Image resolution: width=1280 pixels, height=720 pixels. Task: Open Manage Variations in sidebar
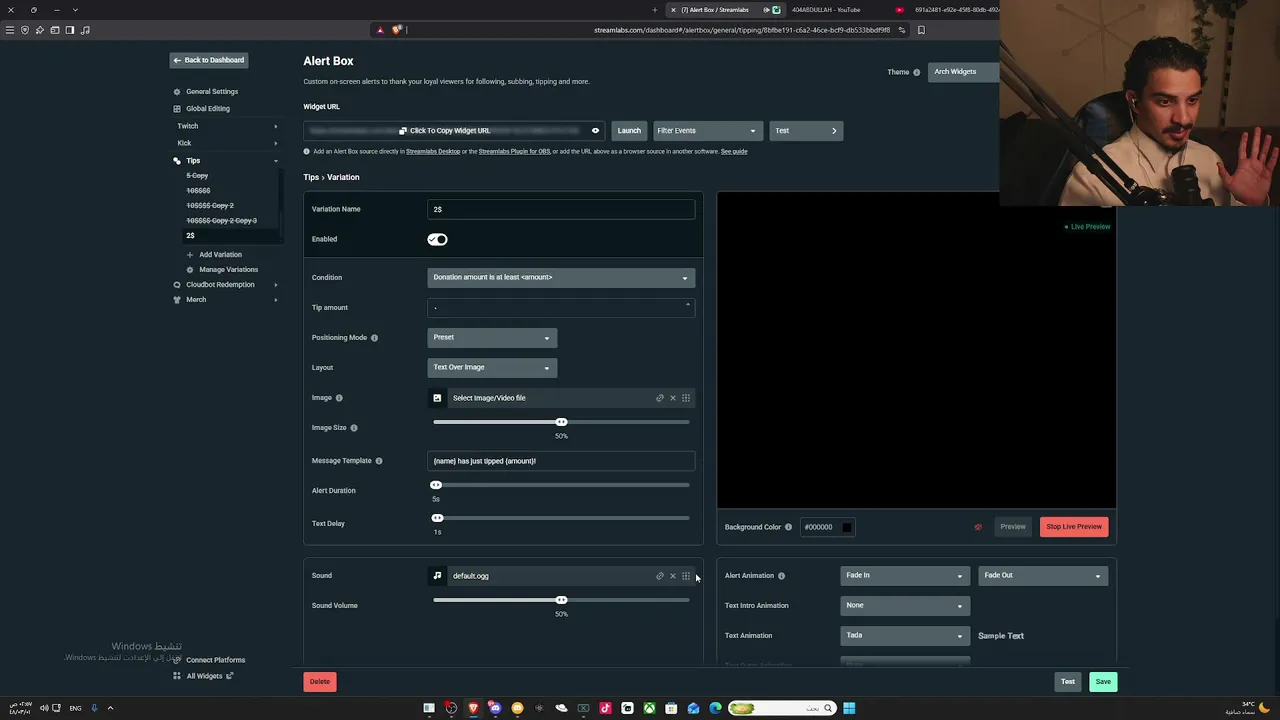click(228, 270)
